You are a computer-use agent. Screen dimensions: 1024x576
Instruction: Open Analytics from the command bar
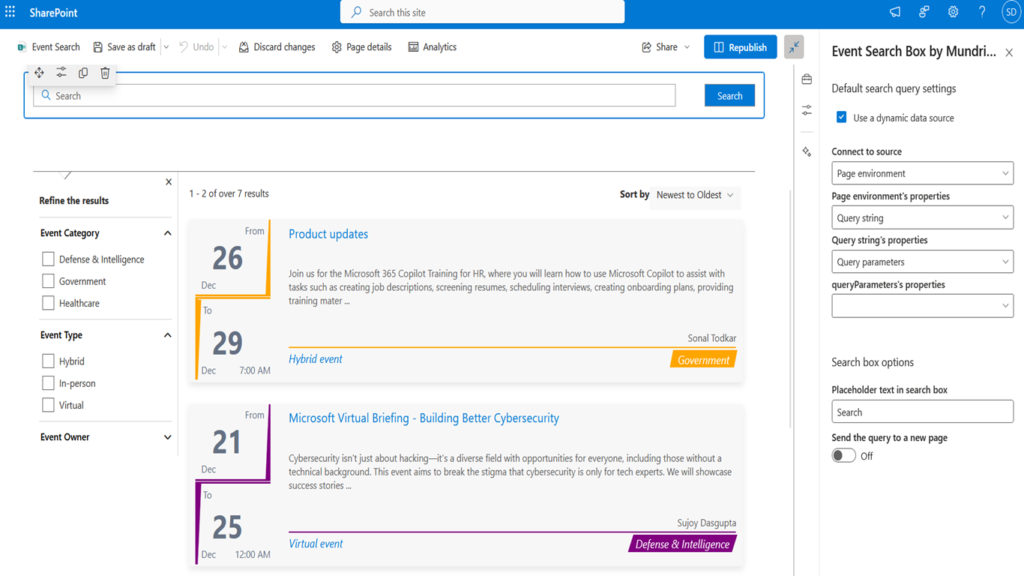point(432,47)
